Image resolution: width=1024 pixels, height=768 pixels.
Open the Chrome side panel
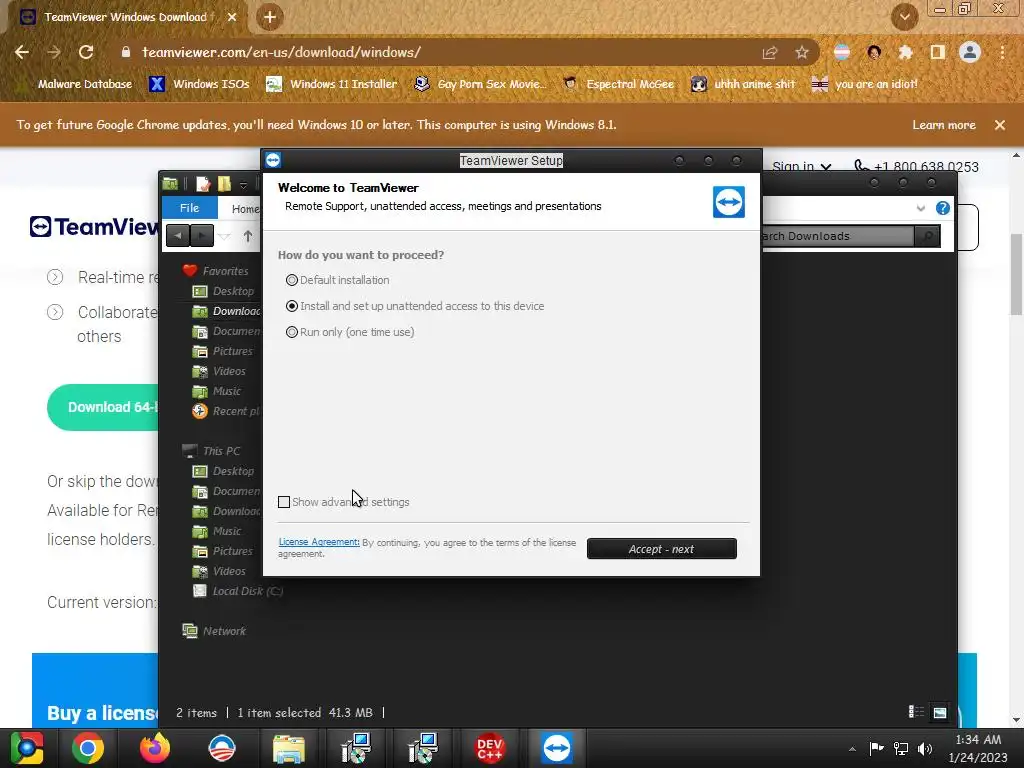[x=937, y=52]
